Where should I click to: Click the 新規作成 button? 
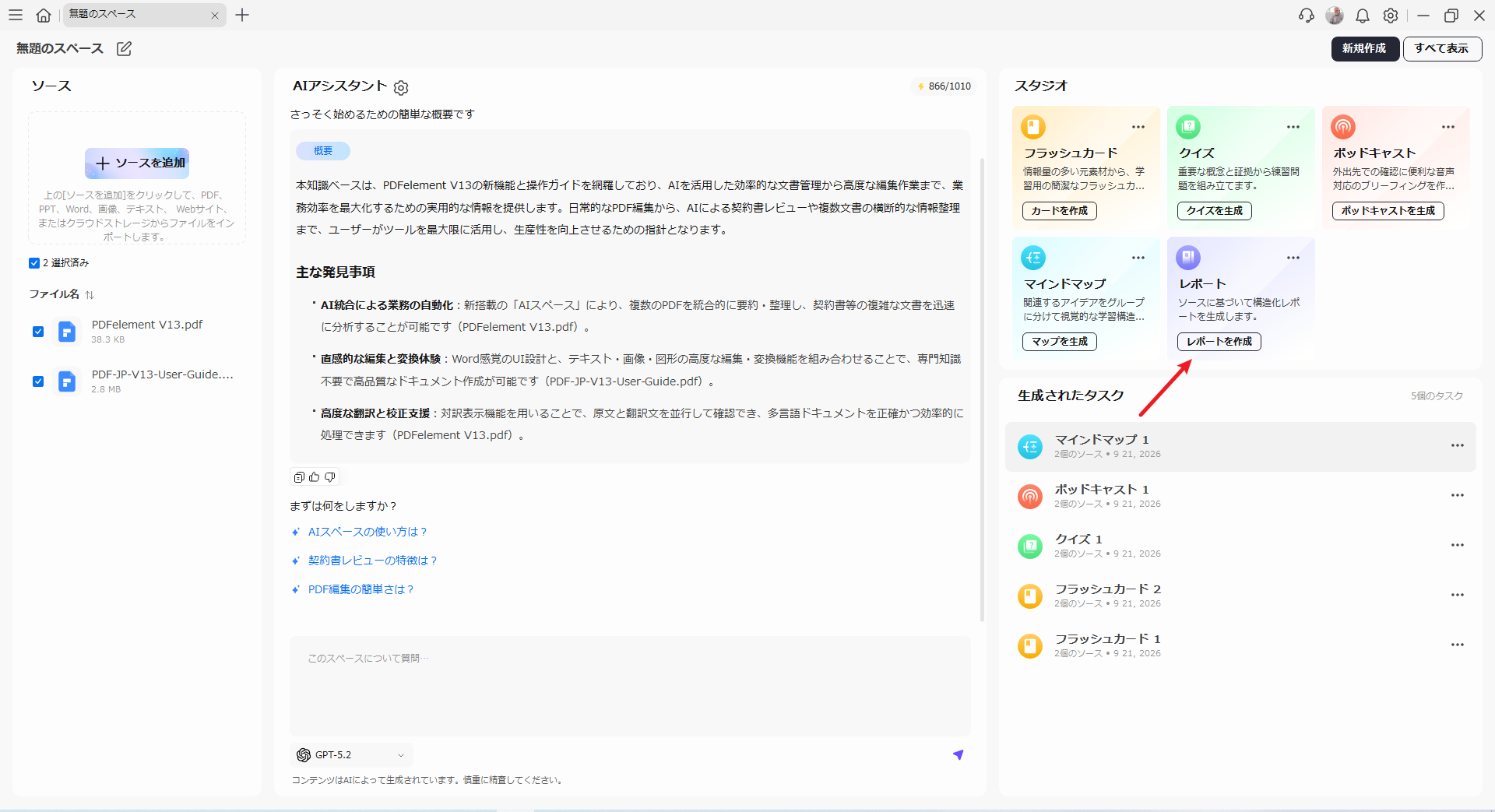1364,48
